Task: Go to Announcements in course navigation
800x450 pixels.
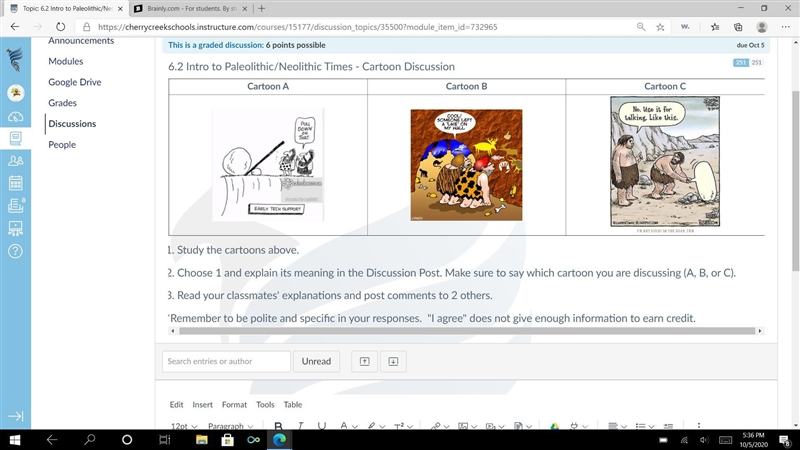Action: click(x=81, y=41)
